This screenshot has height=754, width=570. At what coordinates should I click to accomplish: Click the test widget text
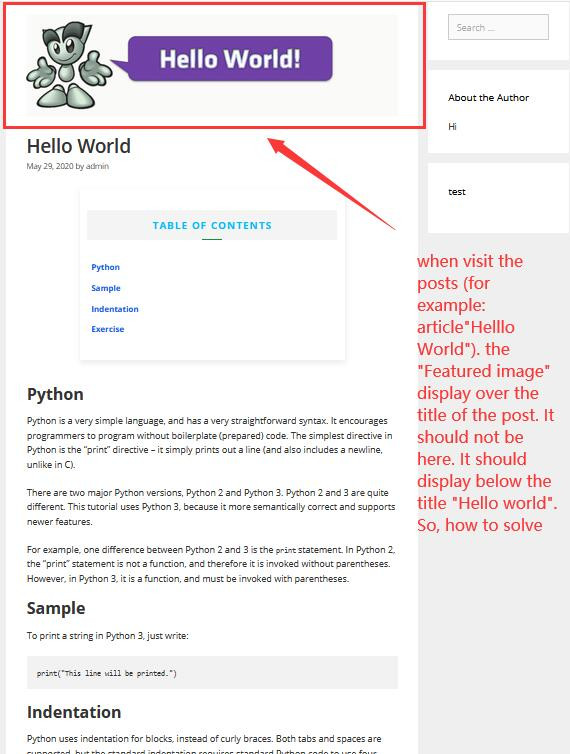[456, 191]
